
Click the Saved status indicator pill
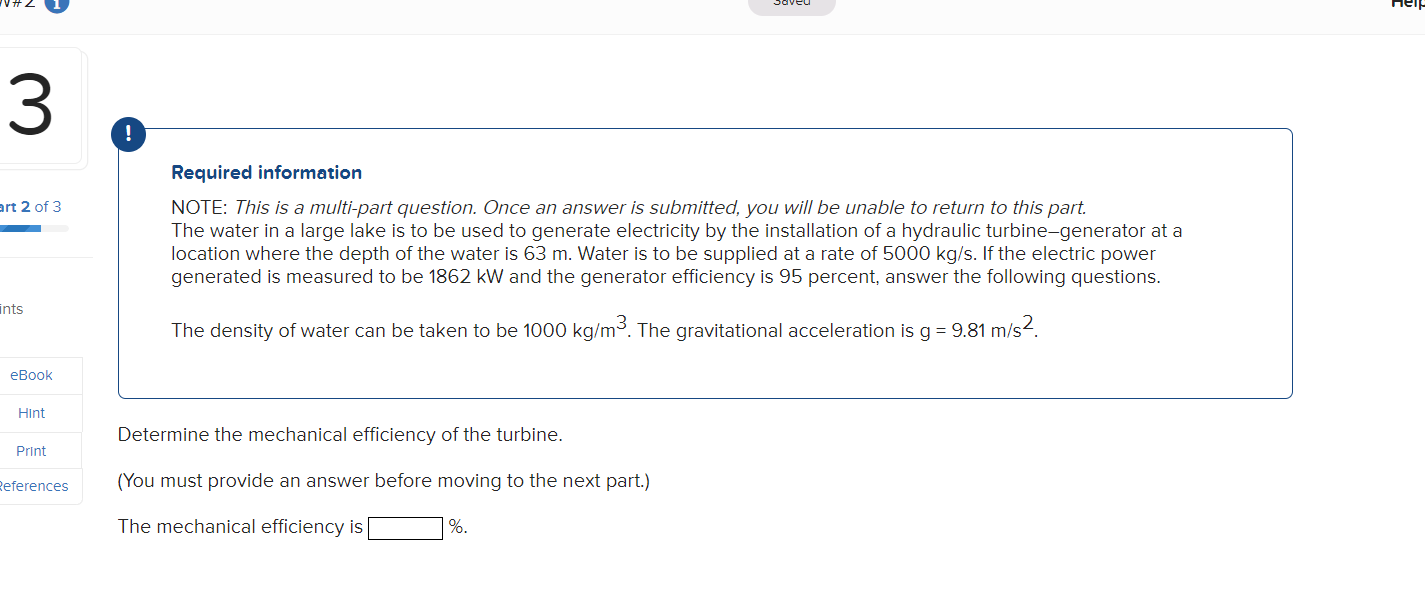click(791, 4)
